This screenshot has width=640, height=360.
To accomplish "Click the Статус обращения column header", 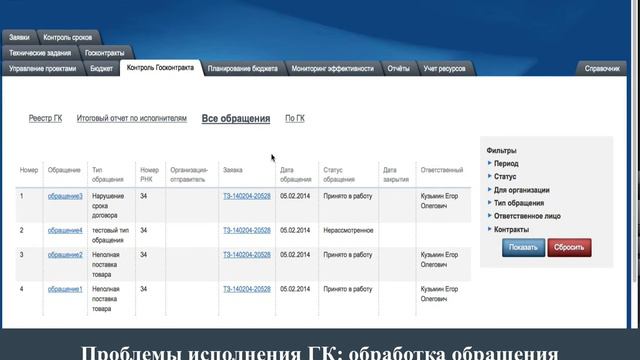I will click(x=339, y=175).
